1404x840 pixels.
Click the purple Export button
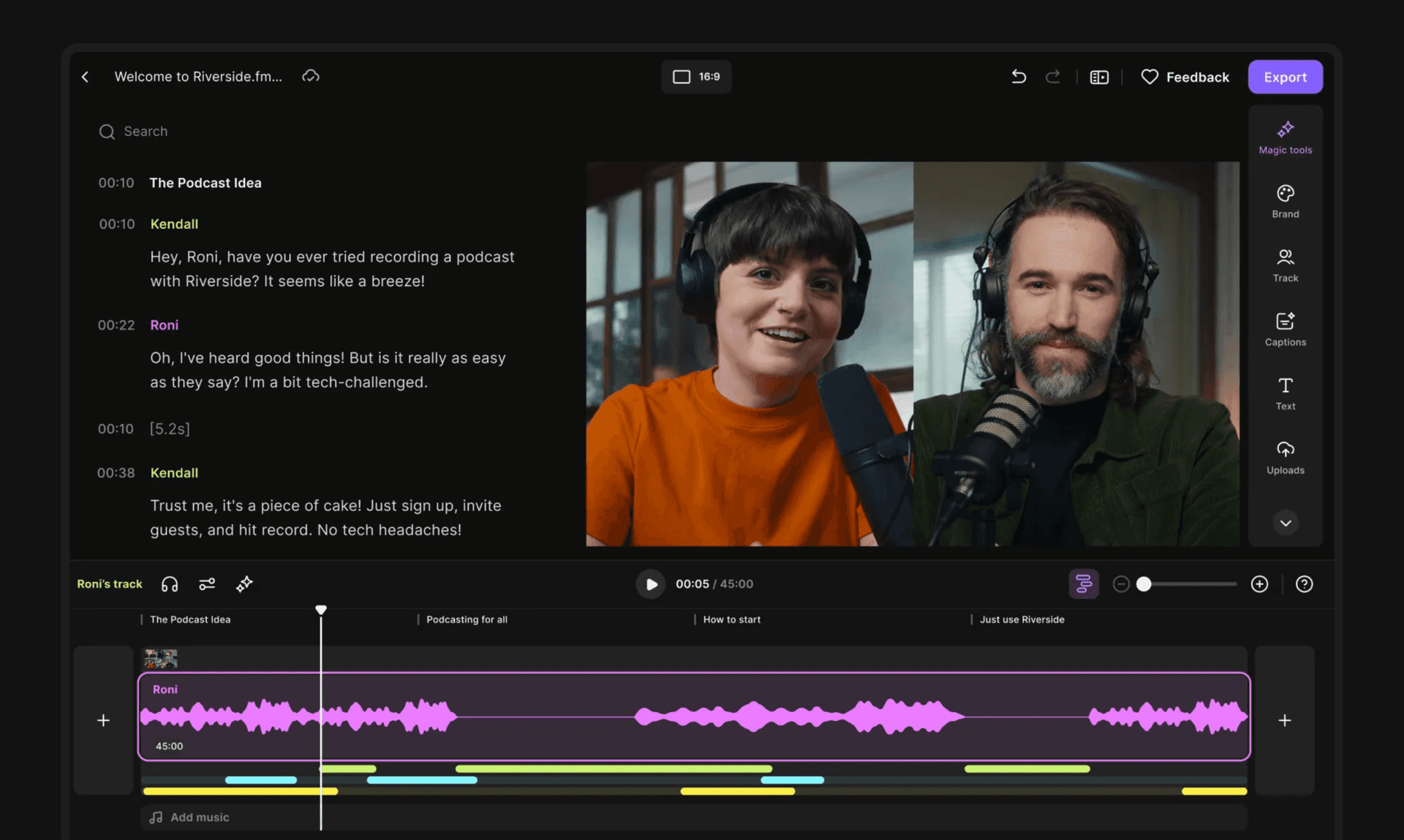[x=1285, y=77]
